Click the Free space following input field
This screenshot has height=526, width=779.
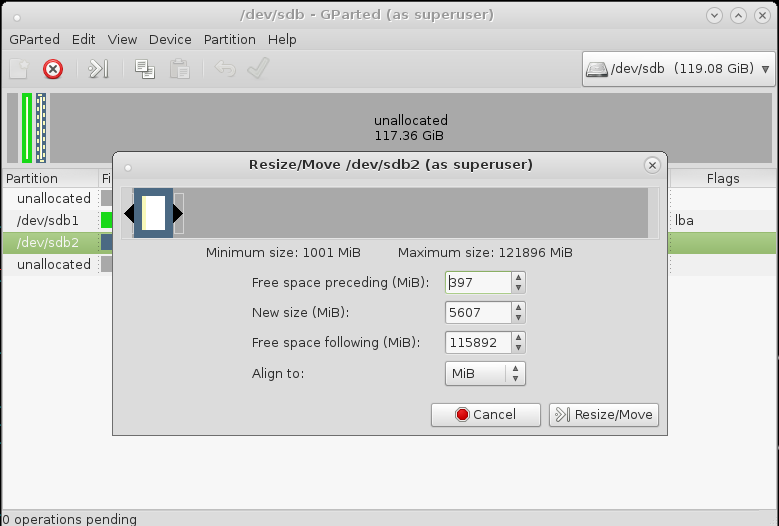coord(478,342)
